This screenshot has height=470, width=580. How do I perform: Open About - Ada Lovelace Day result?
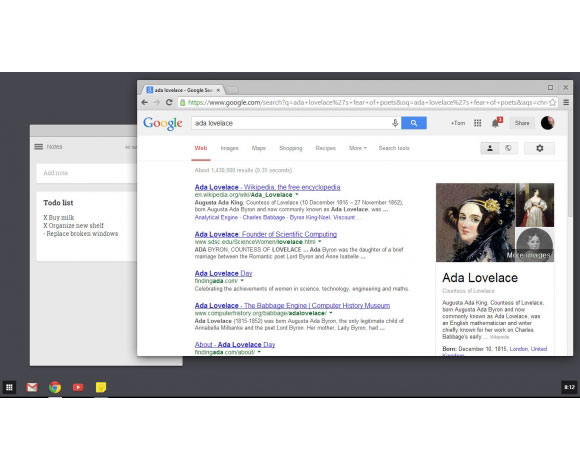[x=235, y=345]
